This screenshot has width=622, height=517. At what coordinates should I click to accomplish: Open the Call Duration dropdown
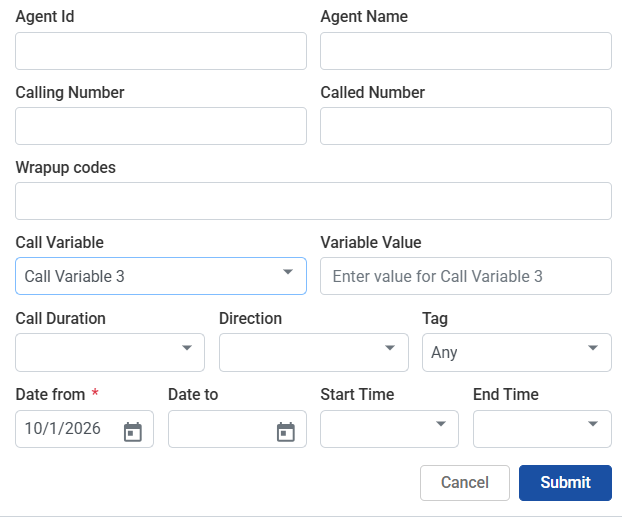pyautogui.click(x=110, y=352)
